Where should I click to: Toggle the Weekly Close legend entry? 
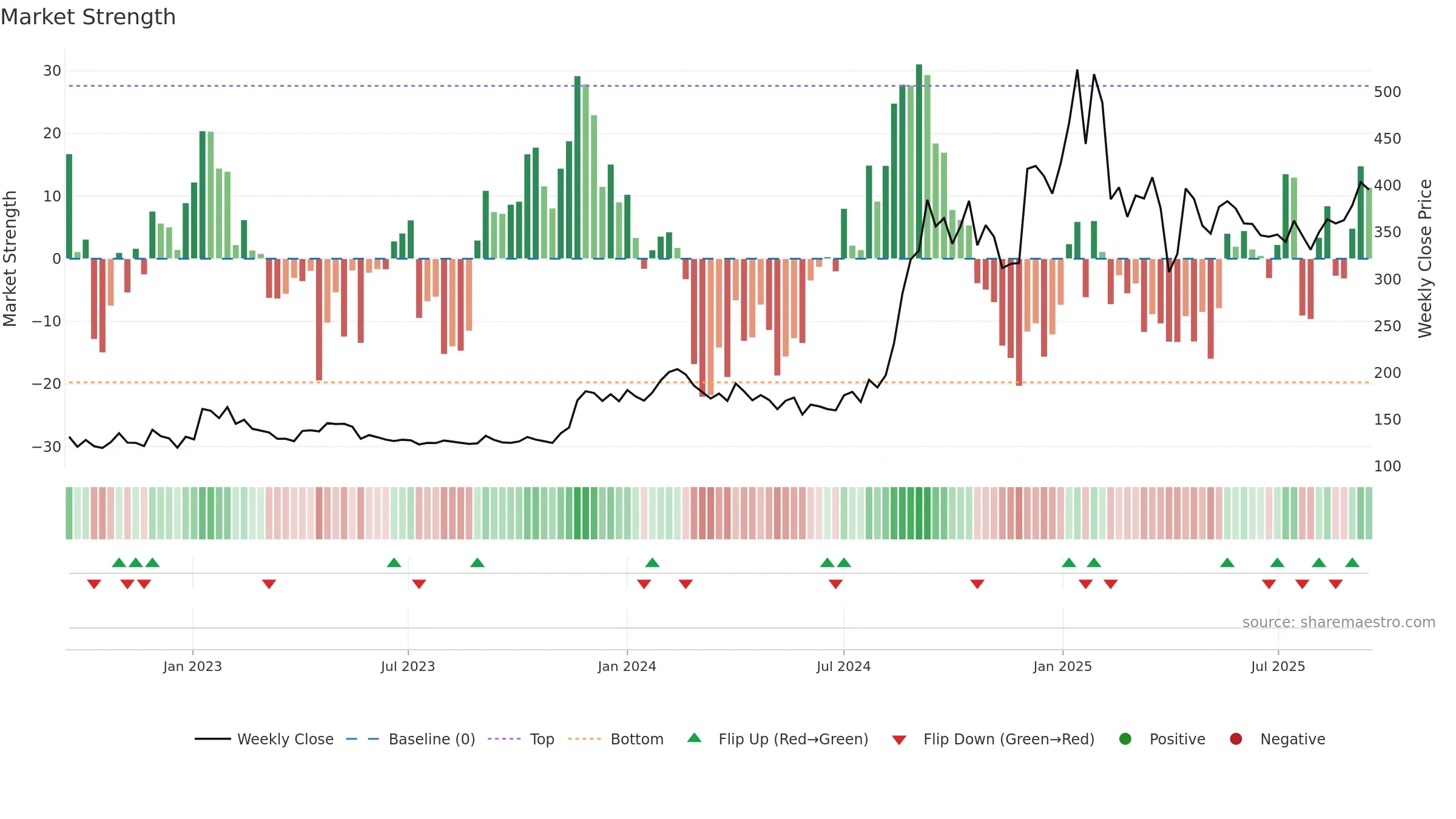tap(264, 739)
